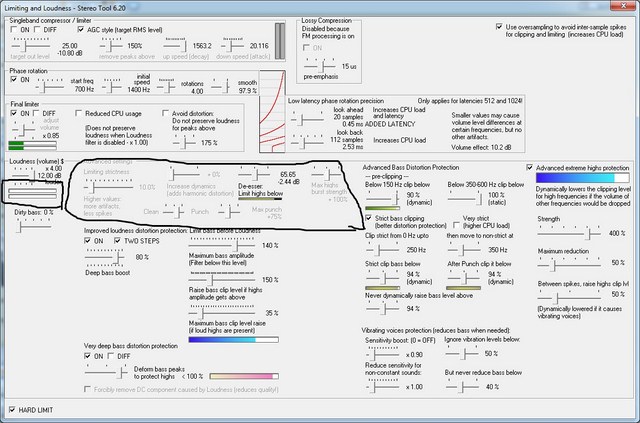Screen dimensions: 640x423
Task: Toggle Singleband compressor DIFF checkbox
Action: (x=37, y=29)
